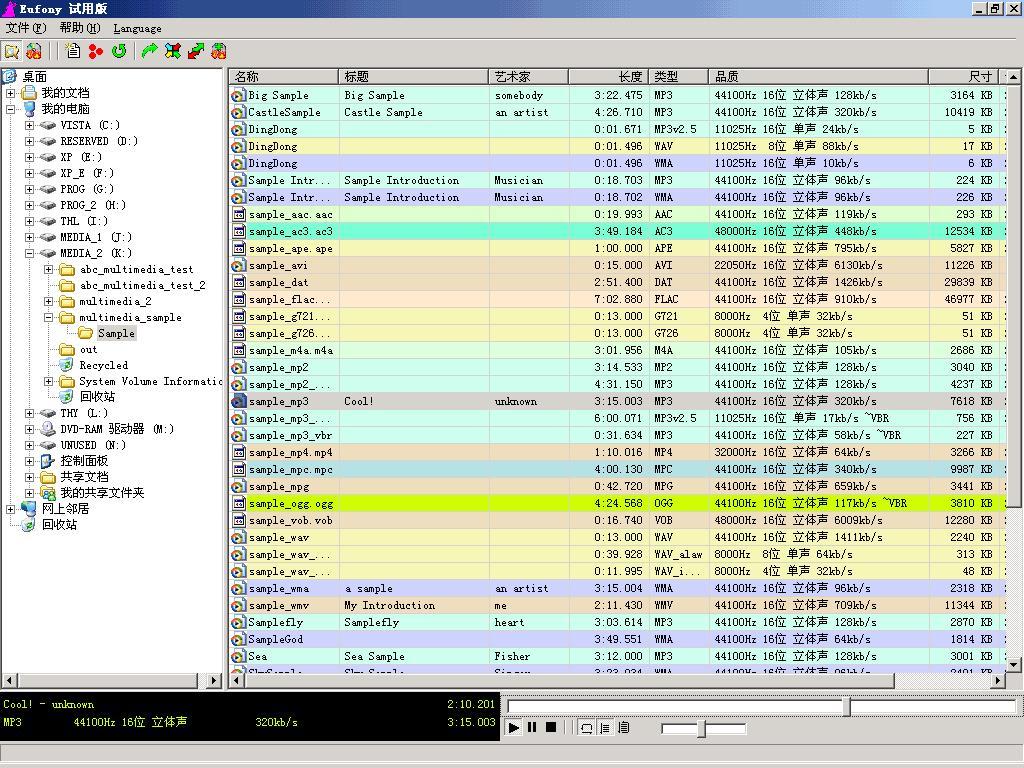Expand the abc_multimedia_test folder node
1024x768 pixels.
pos(48,269)
